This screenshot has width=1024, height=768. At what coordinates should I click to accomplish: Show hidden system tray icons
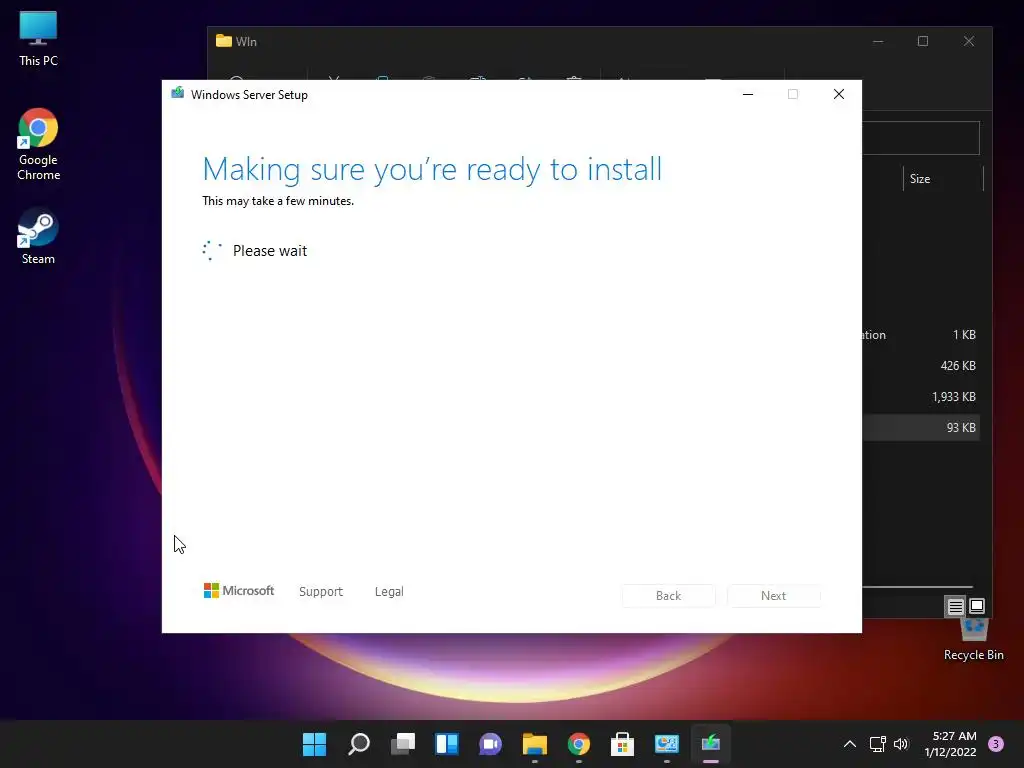point(850,744)
